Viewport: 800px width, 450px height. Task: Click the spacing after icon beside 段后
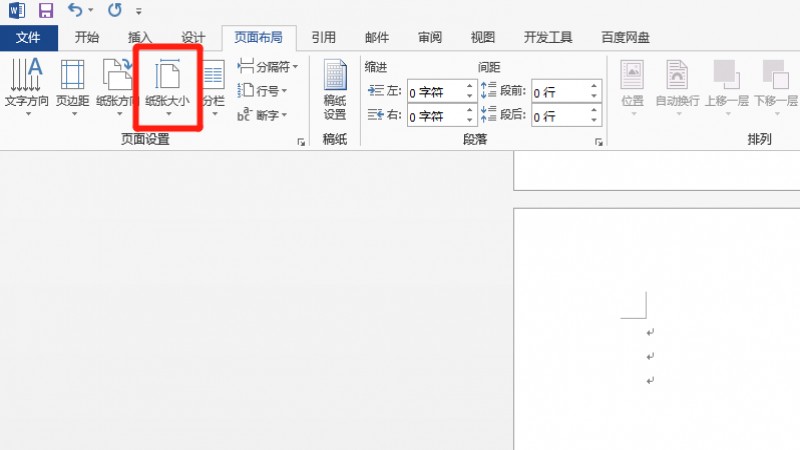[489, 114]
